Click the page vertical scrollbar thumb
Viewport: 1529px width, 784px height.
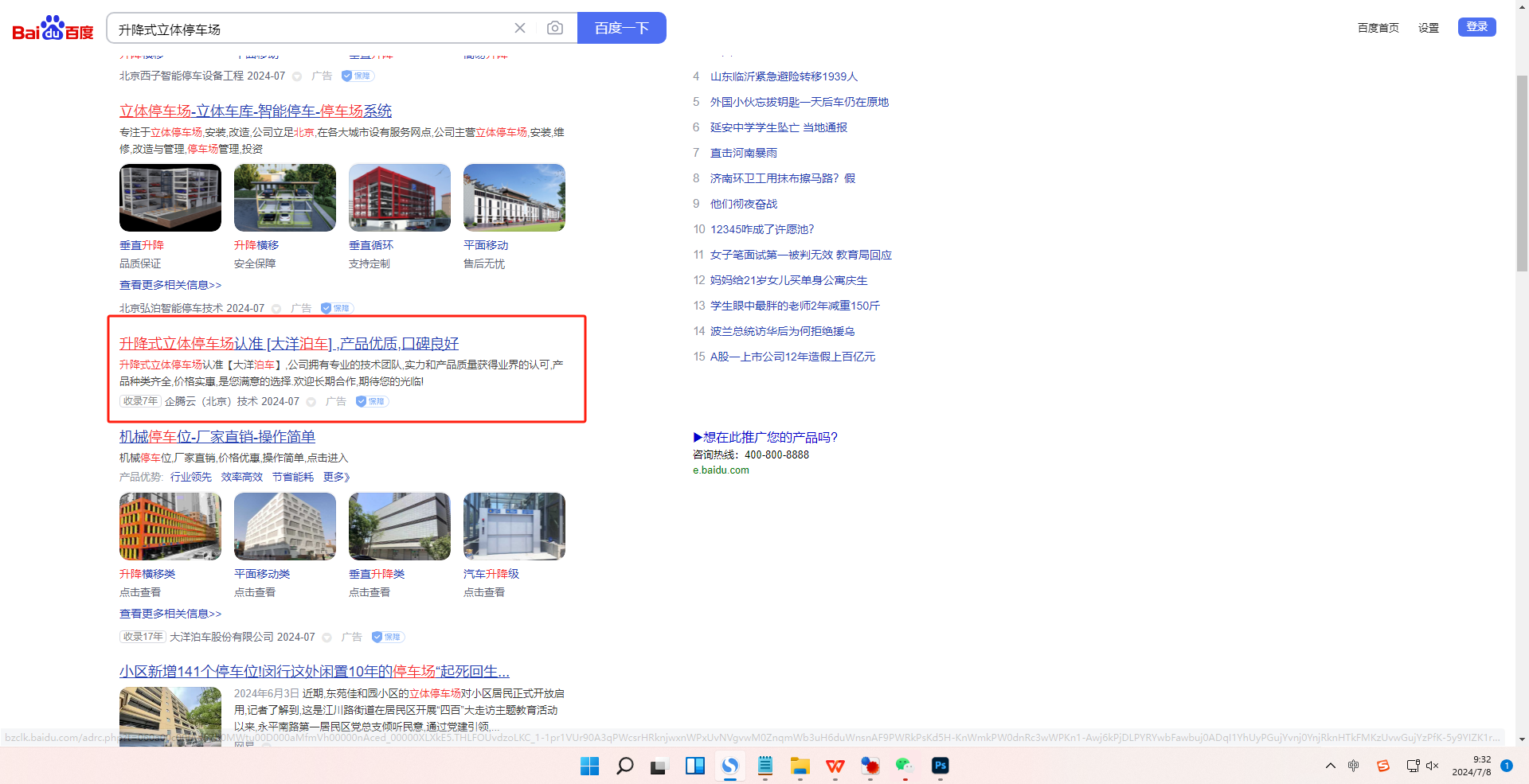[1522, 173]
